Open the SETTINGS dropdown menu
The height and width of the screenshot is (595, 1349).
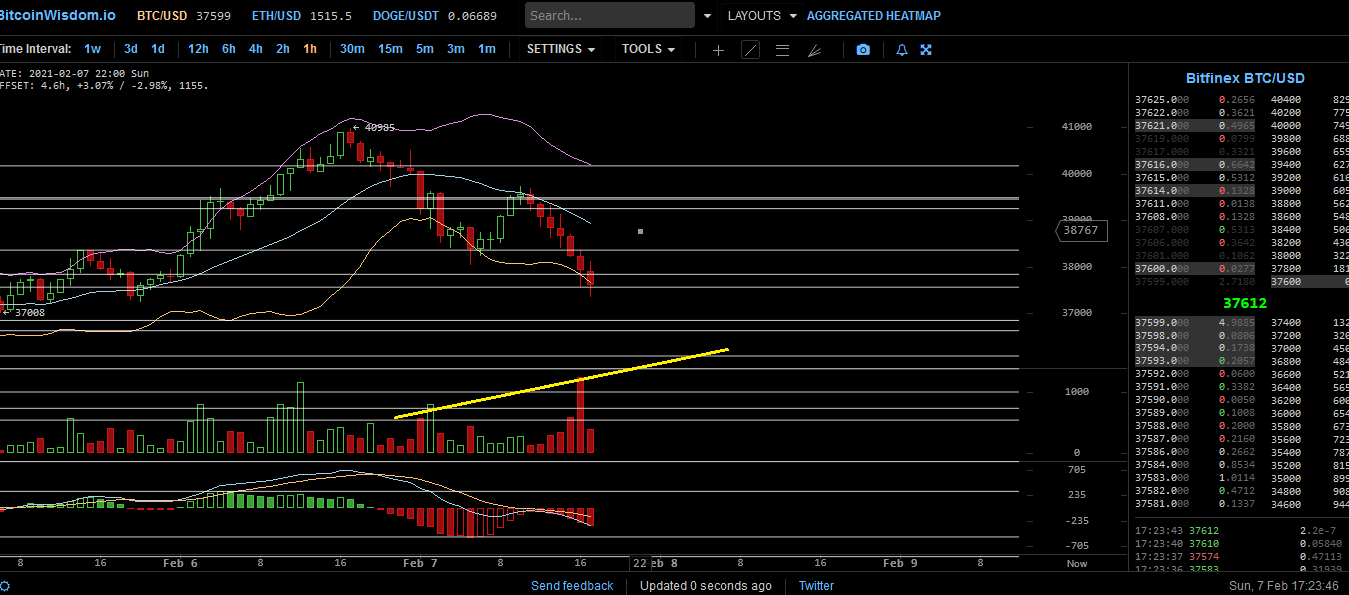pos(561,49)
